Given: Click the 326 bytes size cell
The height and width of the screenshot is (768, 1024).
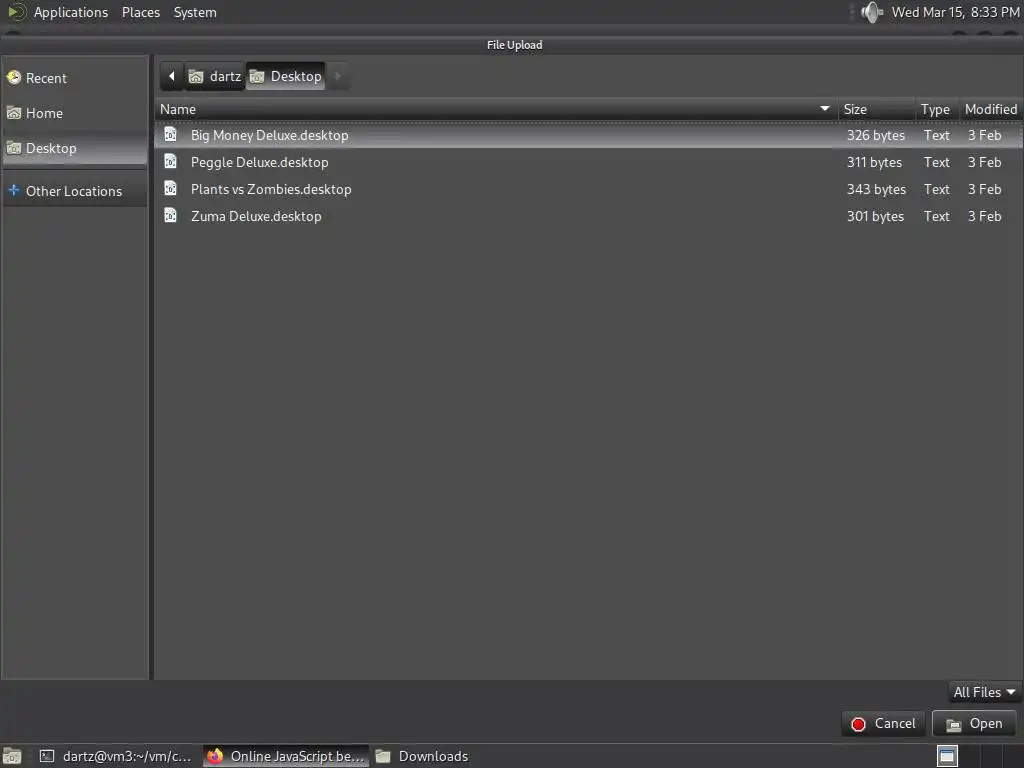Looking at the screenshot, I should click(876, 135).
